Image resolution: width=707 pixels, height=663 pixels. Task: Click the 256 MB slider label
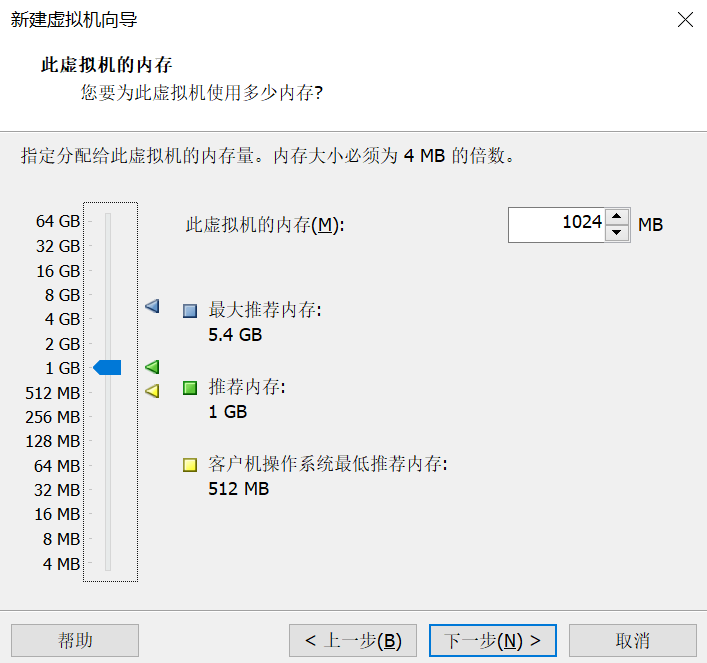[x=53, y=417]
